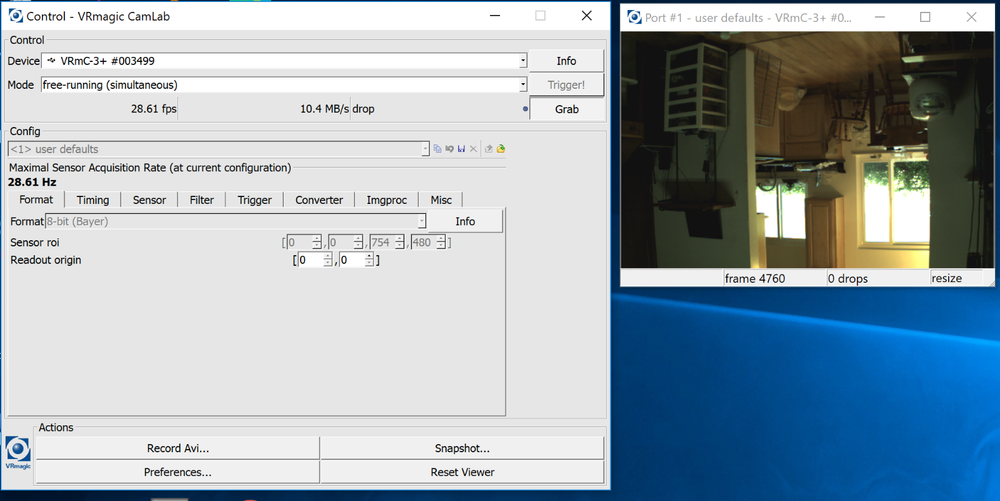Click the Snapshot... button
Screen dimensions: 1000x501
click(462, 448)
